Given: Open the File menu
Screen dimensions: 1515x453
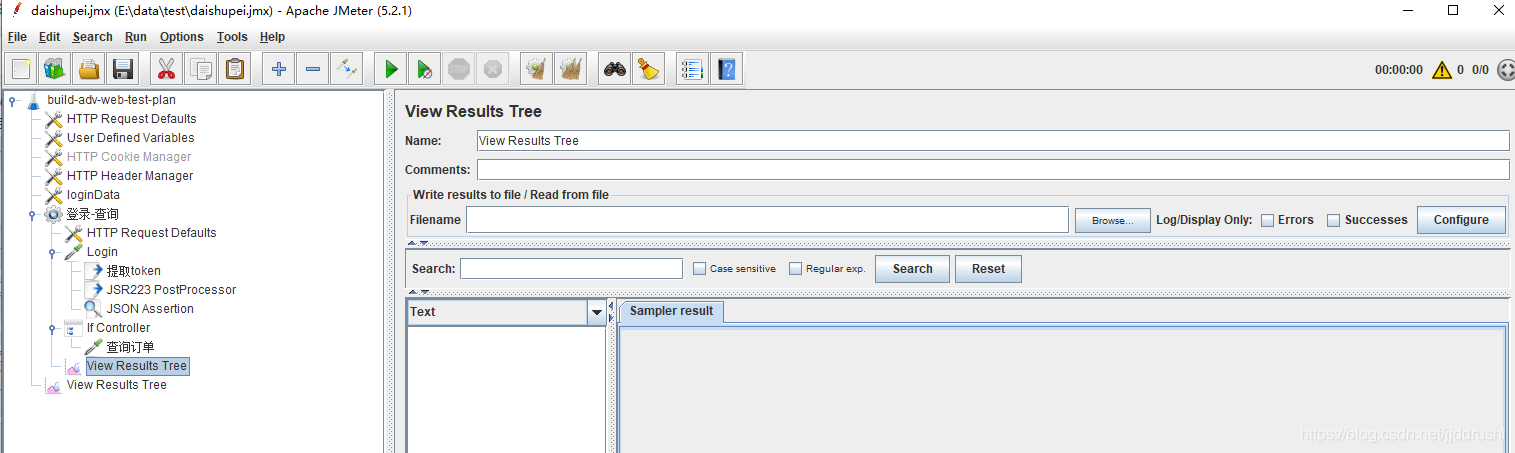Looking at the screenshot, I should [17, 37].
